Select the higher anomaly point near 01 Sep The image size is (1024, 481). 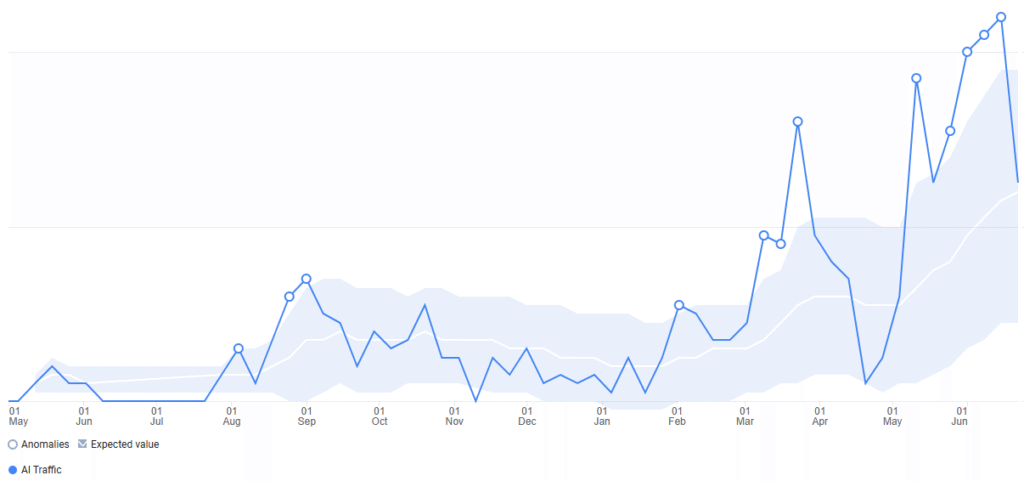[306, 279]
